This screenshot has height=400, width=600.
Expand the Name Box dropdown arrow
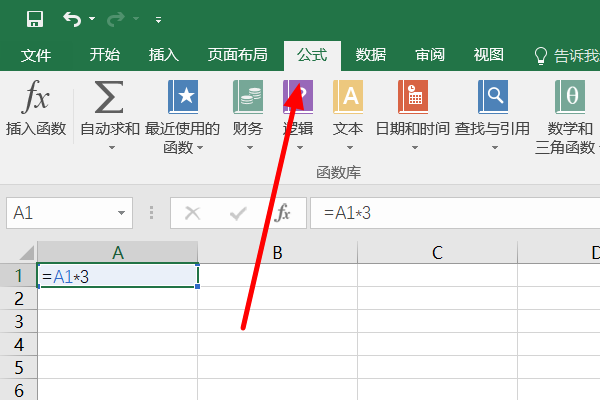coord(121,213)
